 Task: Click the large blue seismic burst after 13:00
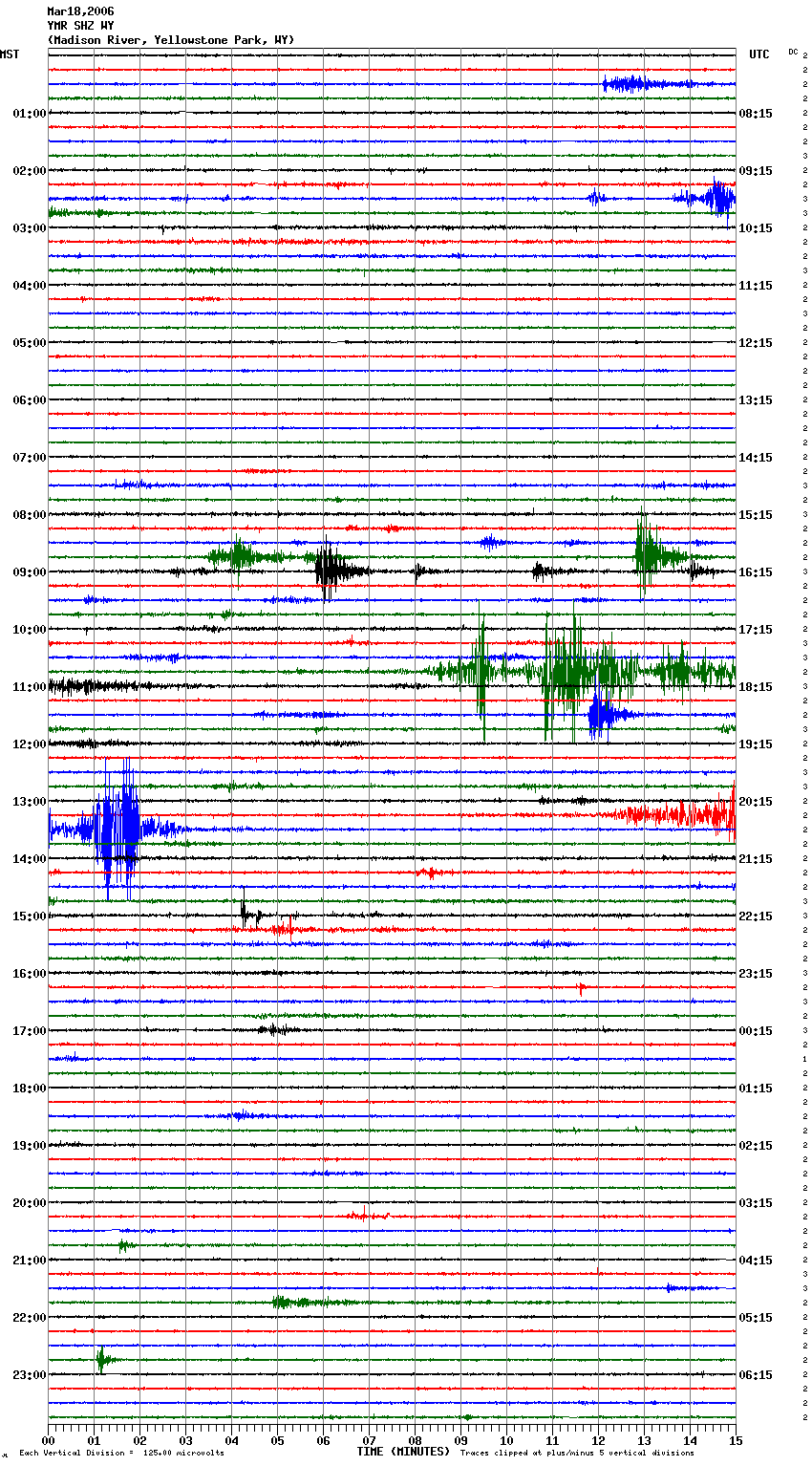tap(118, 829)
